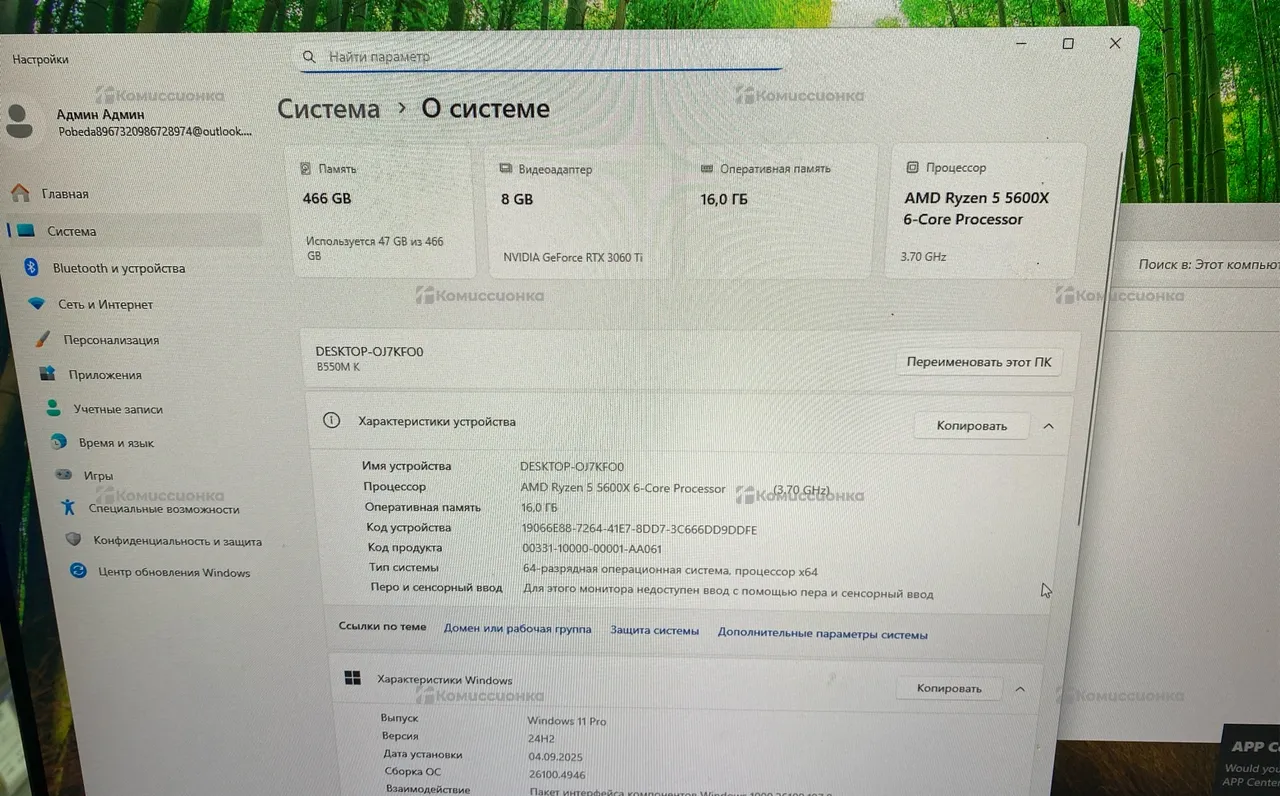Viewport: 1280px width, 796px height.
Task: Click the Оперативная память card icon
Action: click(x=708, y=169)
